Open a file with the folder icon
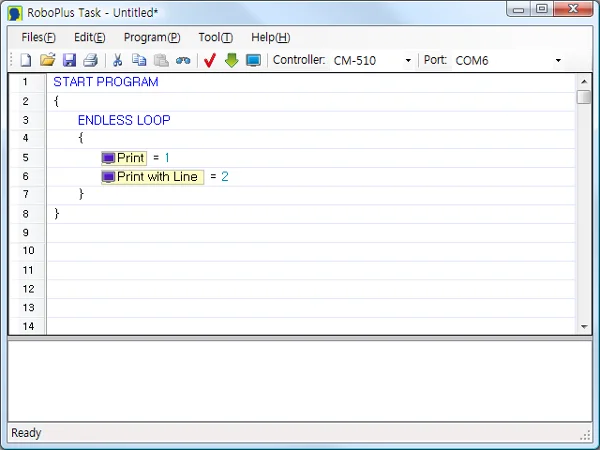The image size is (600, 450). coord(47,60)
